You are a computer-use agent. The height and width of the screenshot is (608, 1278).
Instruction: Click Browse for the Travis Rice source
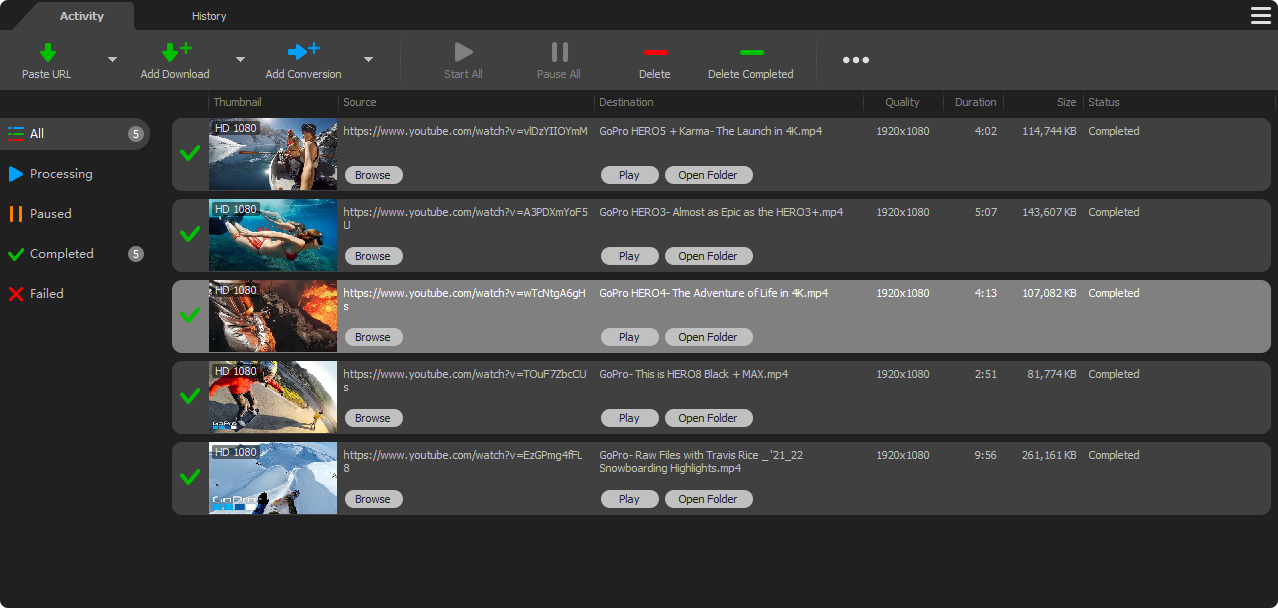point(373,499)
